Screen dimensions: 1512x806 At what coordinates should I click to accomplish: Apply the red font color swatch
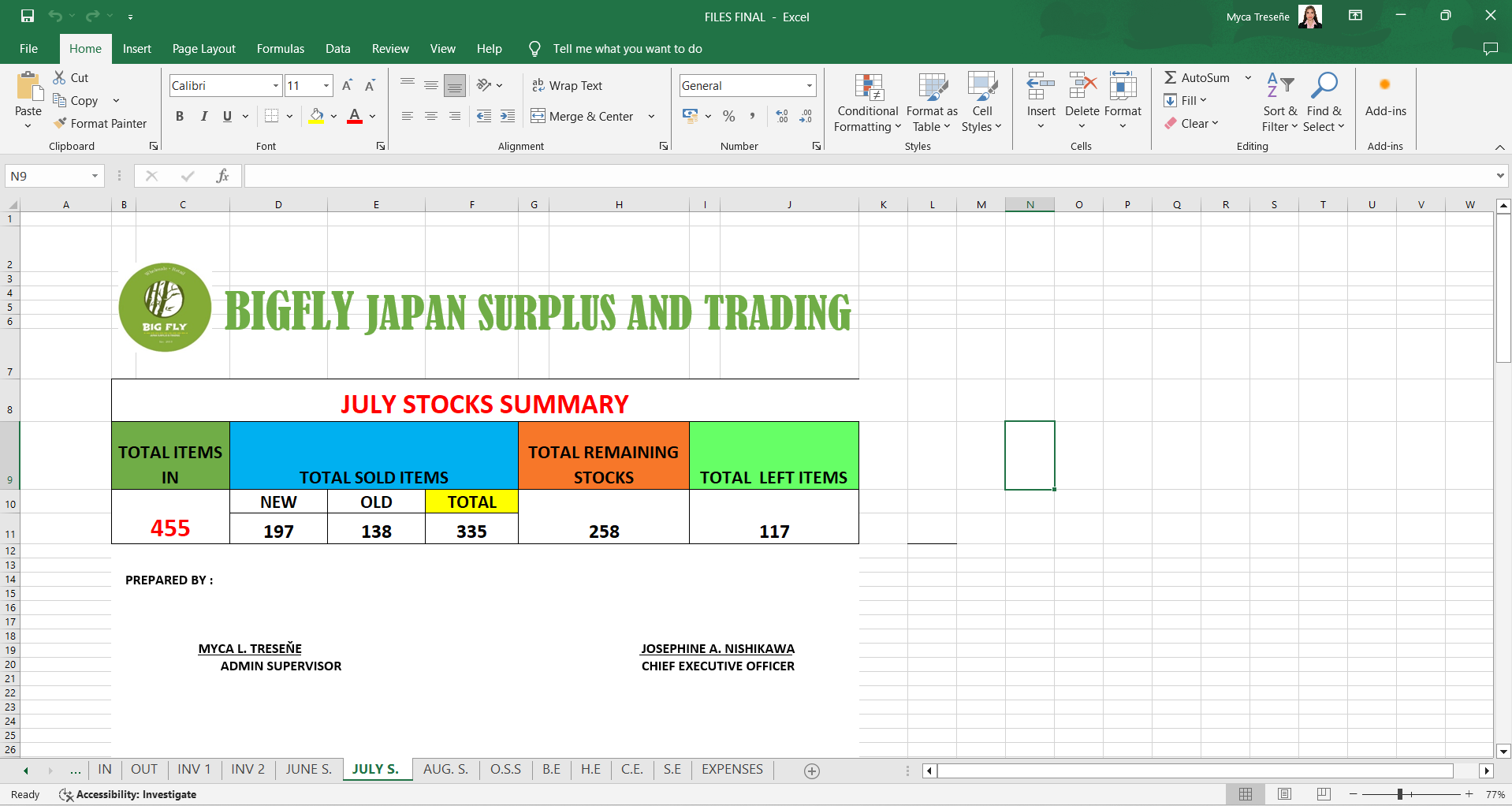355,116
